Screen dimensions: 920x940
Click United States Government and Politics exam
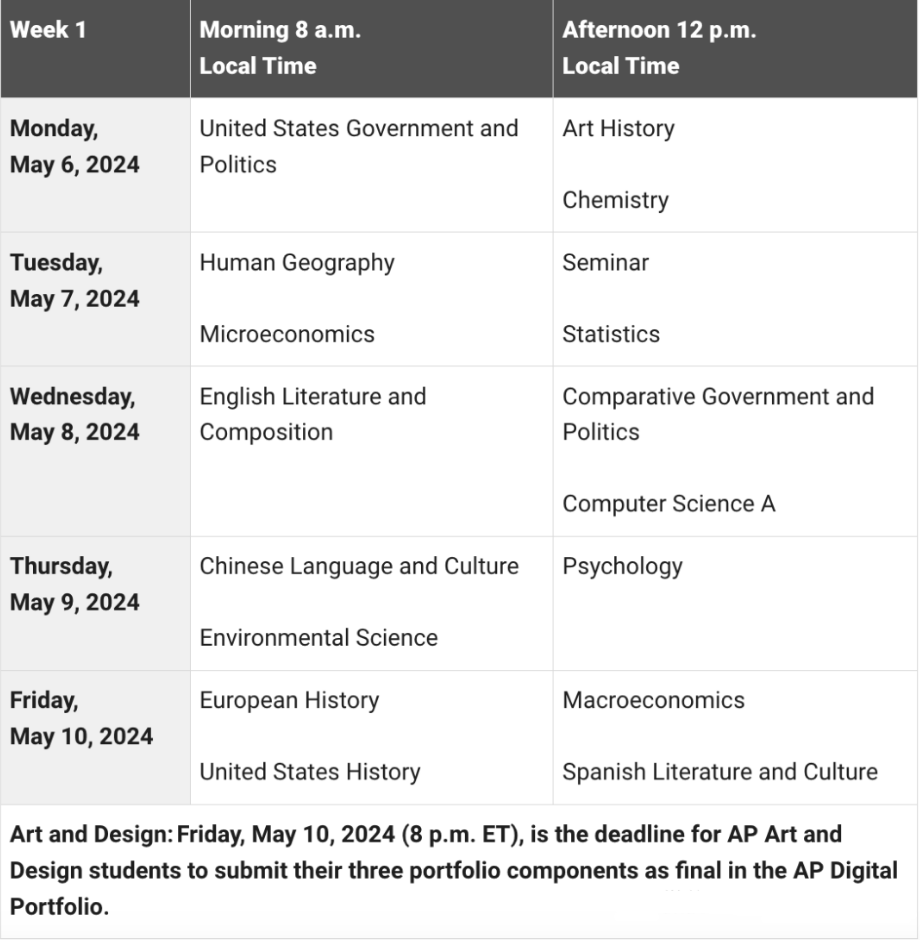pos(359,146)
